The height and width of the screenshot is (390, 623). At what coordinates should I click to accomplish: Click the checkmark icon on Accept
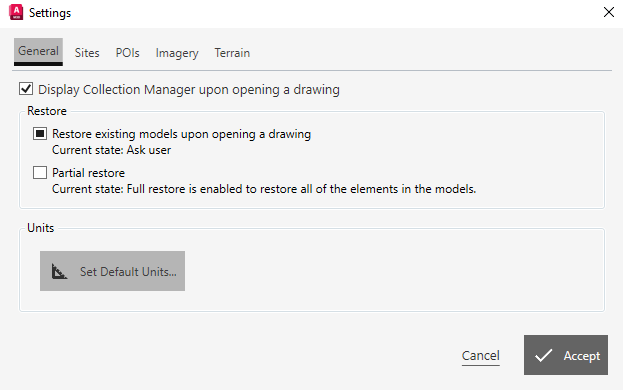click(x=543, y=355)
